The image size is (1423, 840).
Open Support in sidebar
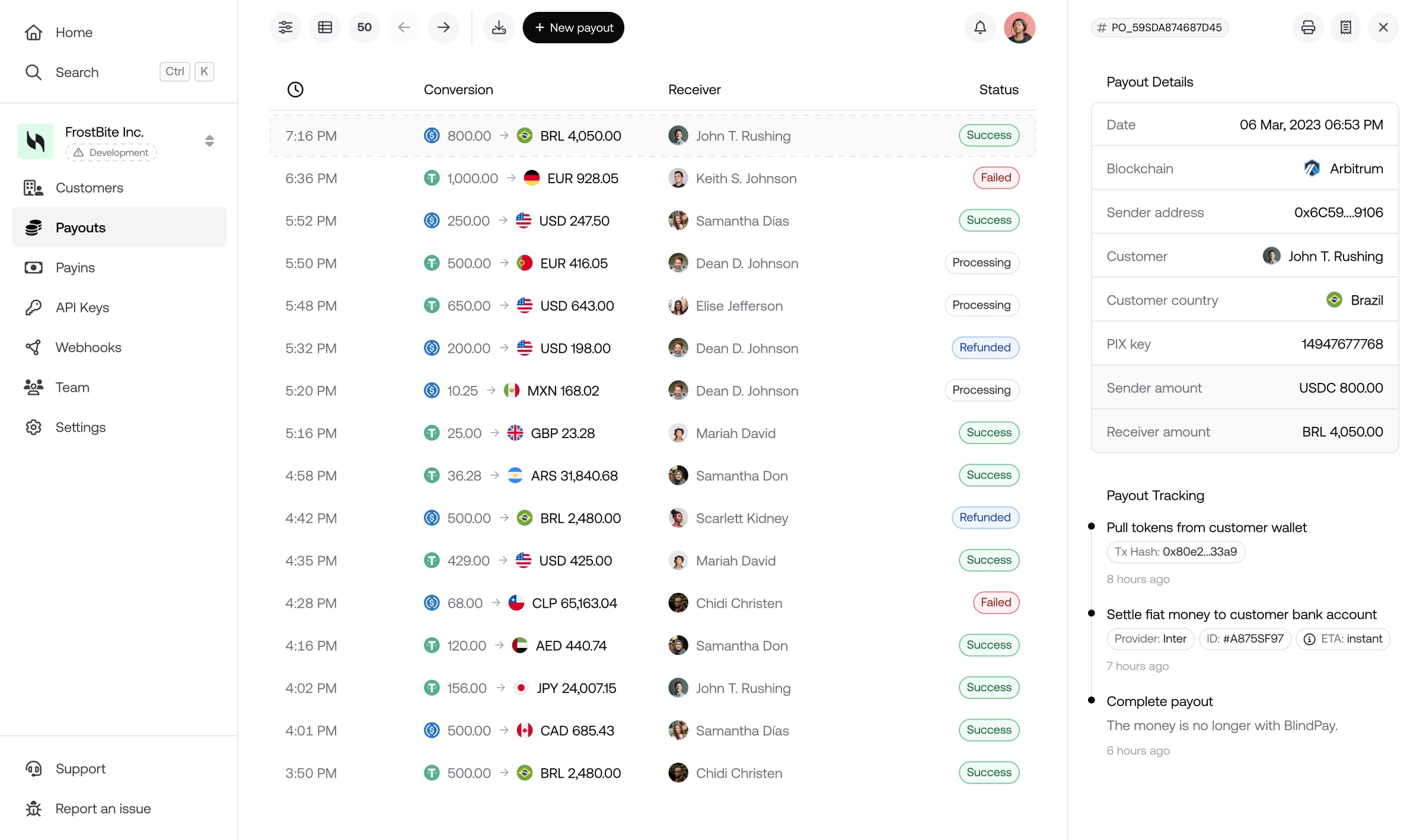[x=119, y=768]
